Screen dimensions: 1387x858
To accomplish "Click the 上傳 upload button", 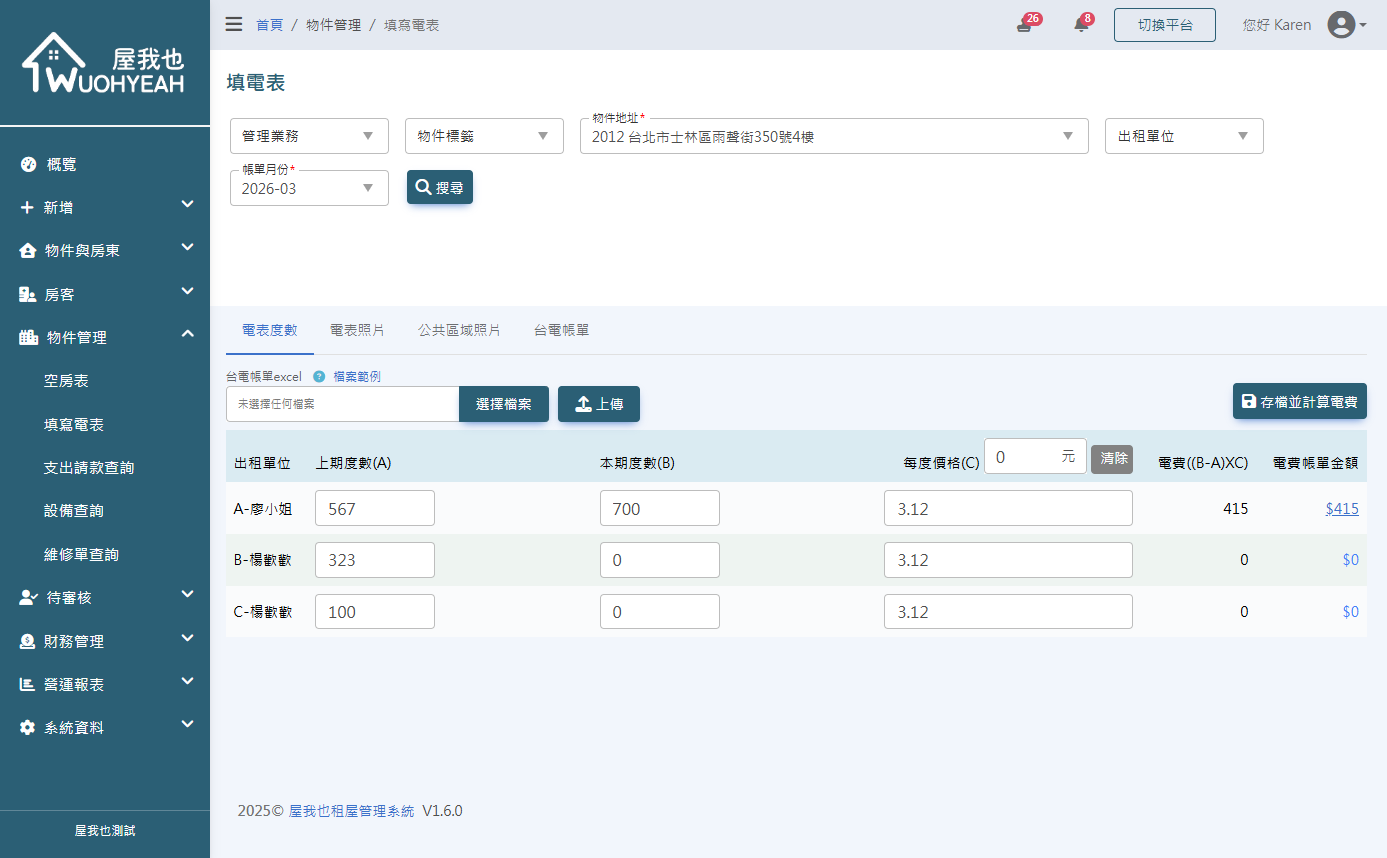I will click(598, 404).
